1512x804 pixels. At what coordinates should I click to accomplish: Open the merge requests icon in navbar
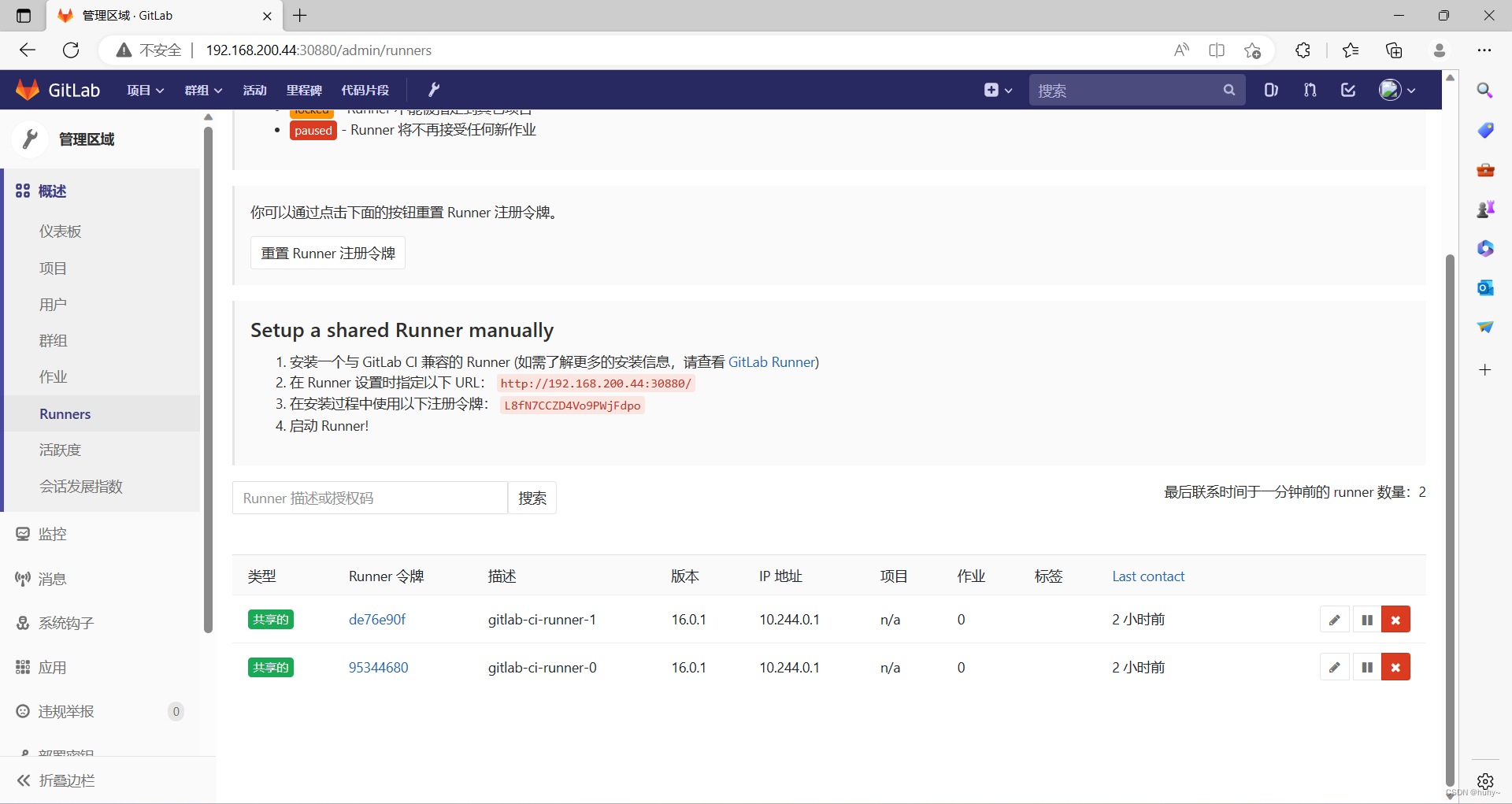pyautogui.click(x=1310, y=90)
